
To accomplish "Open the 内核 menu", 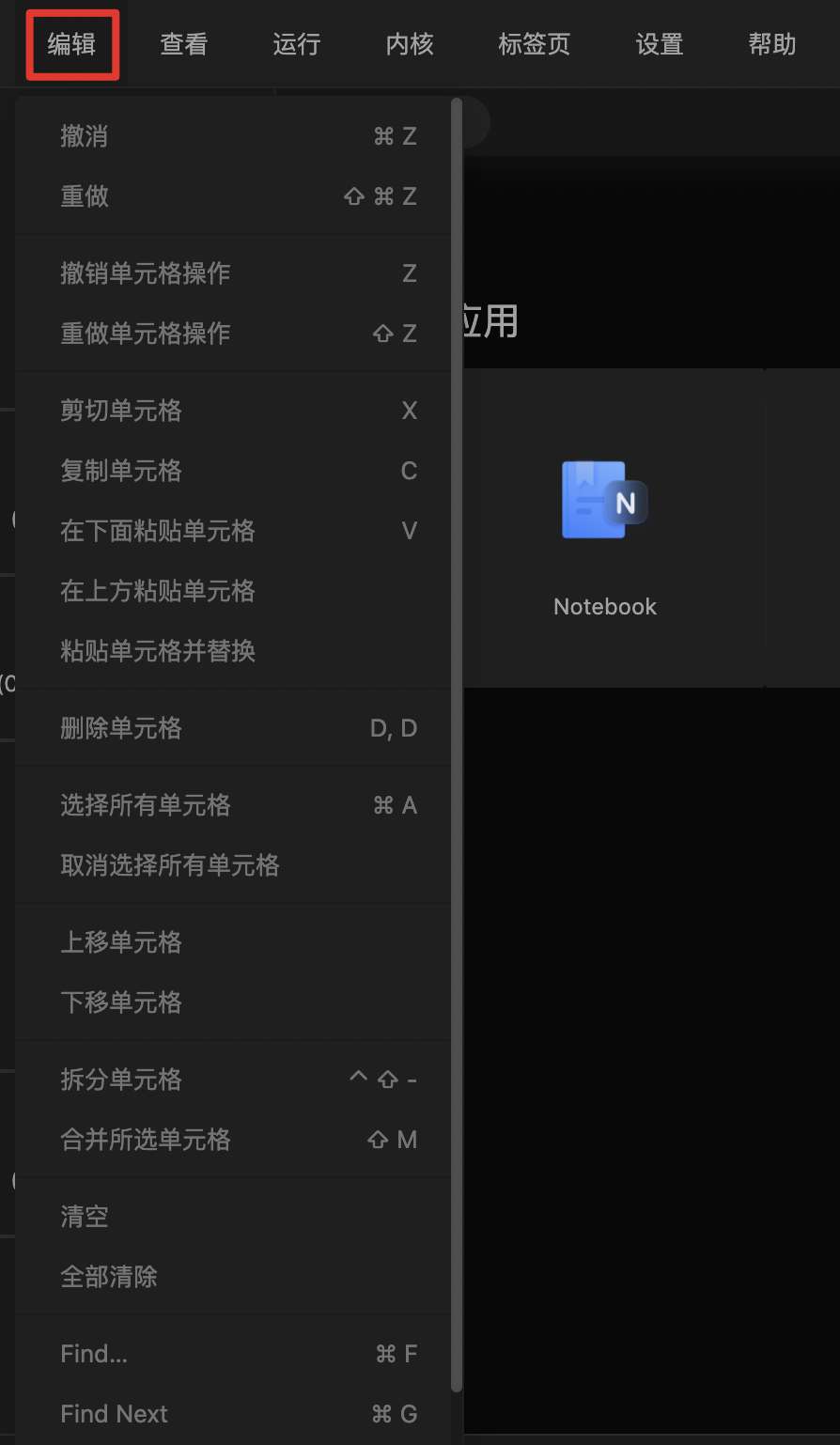I will 410,44.
